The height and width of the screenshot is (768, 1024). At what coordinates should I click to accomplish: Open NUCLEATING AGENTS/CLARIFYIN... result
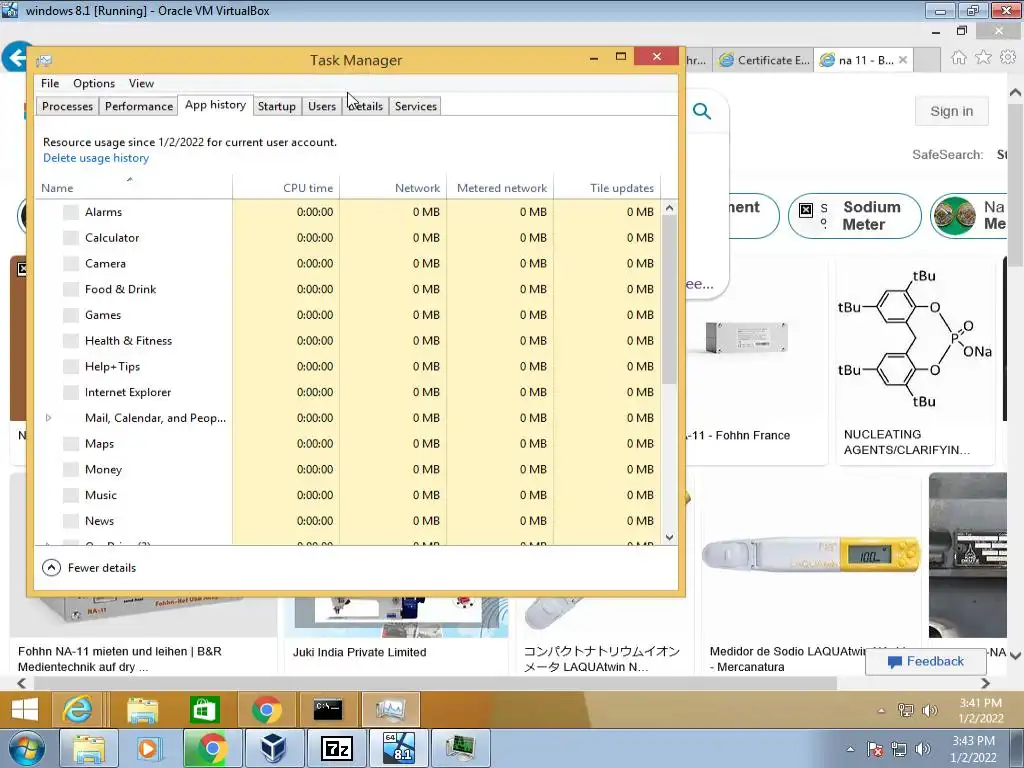[x=906, y=442]
